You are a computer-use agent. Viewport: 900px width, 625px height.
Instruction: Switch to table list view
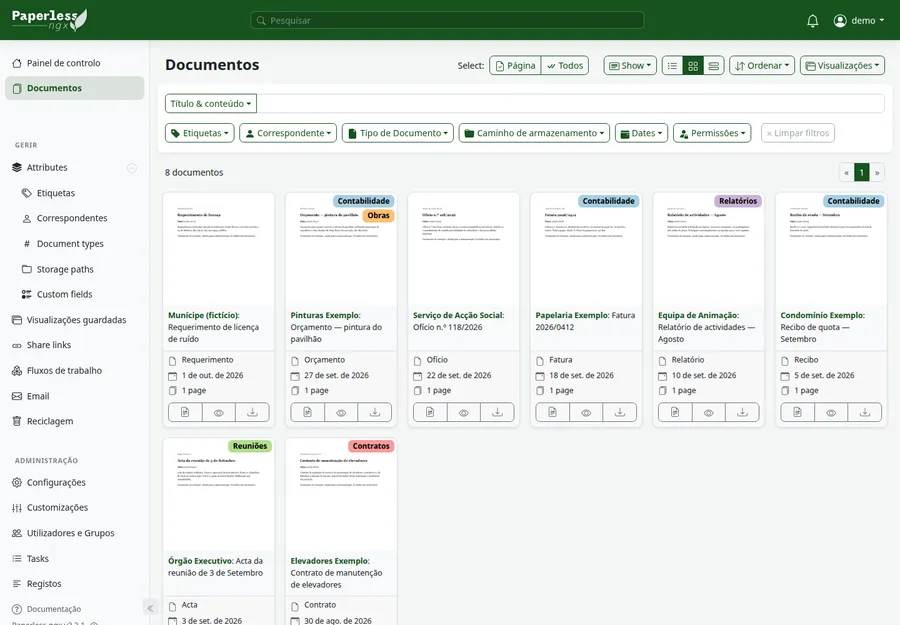[672, 66]
